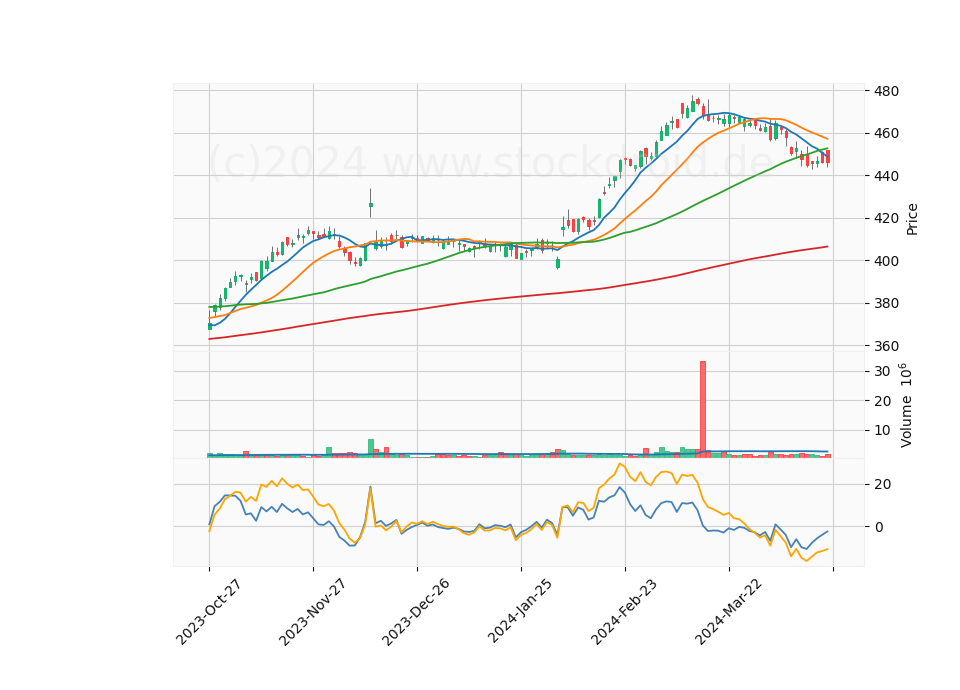Click the Volume axis title
This screenshot has width=960, height=690.
point(906,405)
